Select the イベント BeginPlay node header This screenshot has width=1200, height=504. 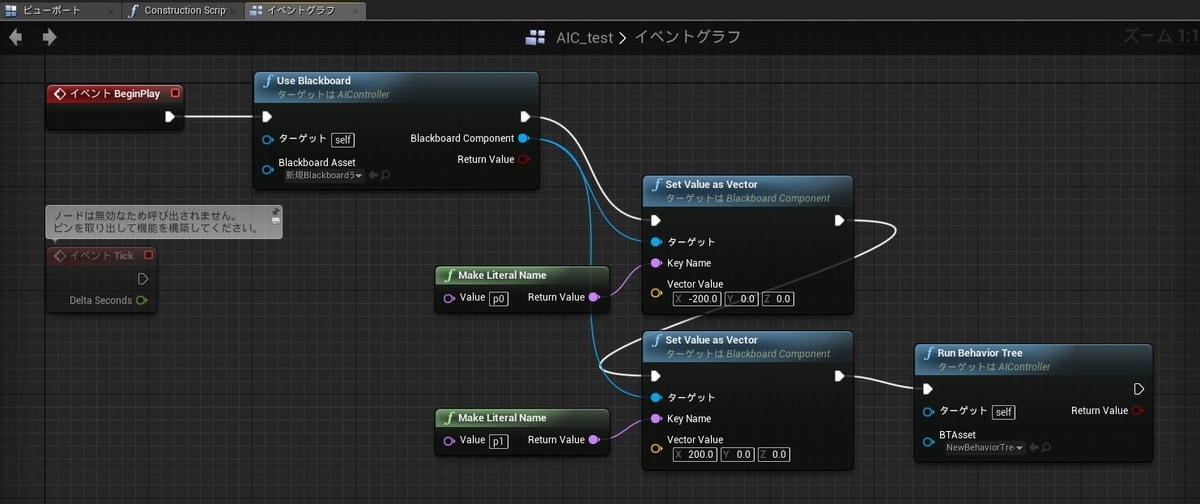[x=116, y=93]
